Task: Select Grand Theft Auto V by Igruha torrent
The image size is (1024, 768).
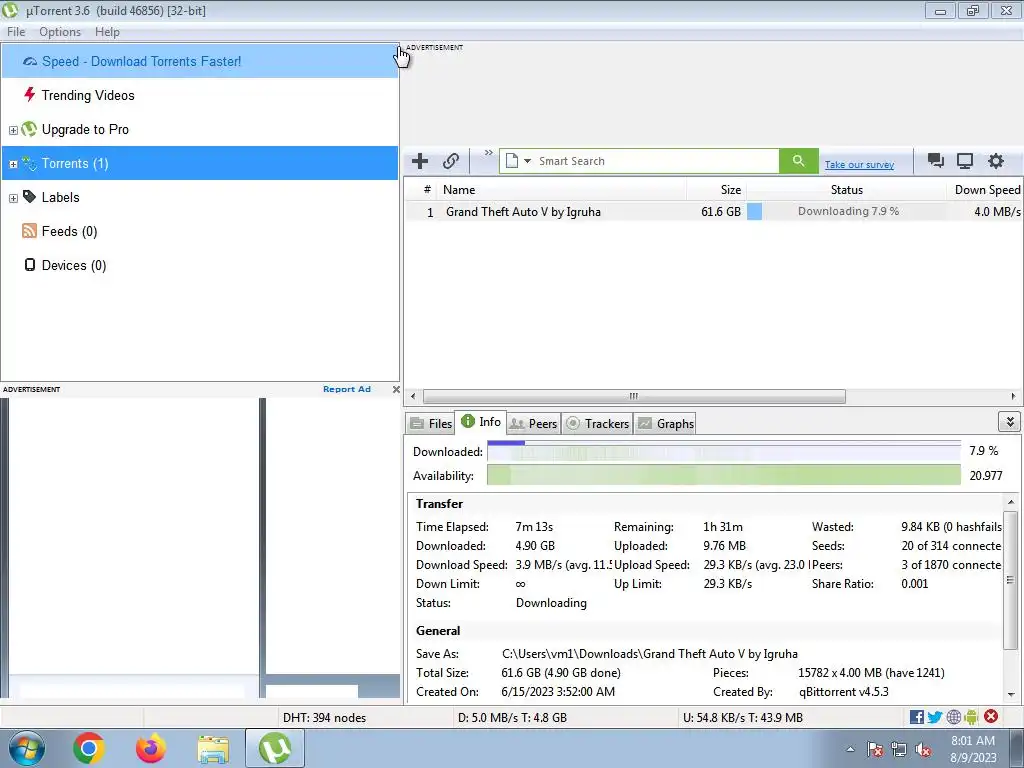Action: (713, 212)
